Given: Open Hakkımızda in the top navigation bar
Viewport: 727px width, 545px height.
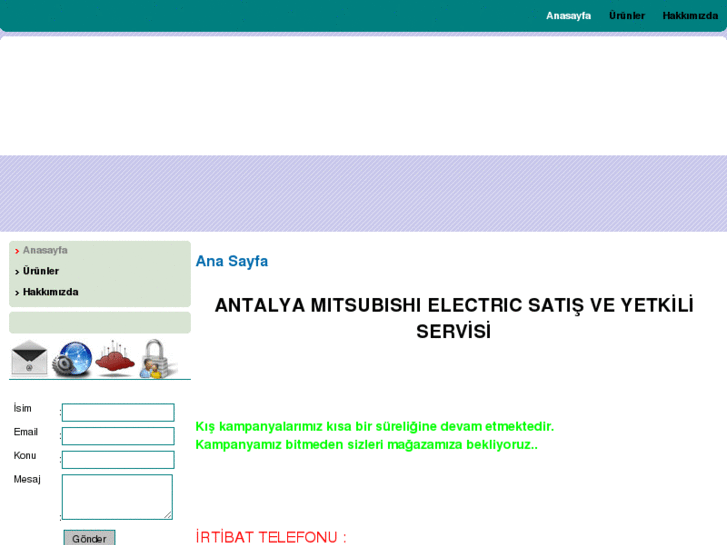Looking at the screenshot, I should (x=690, y=16).
